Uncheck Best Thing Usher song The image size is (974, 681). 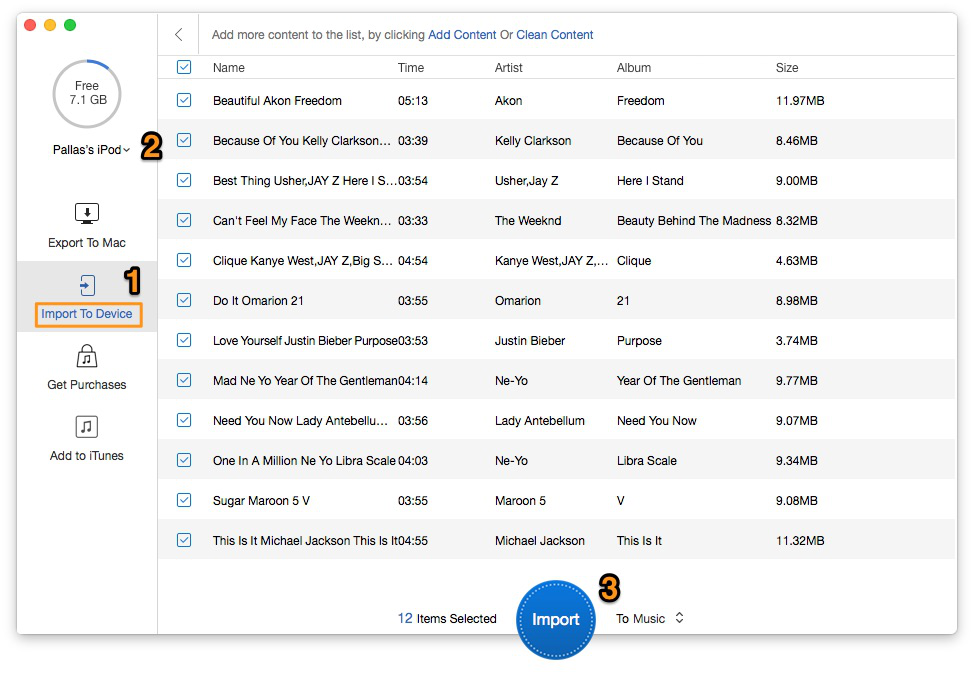coord(184,180)
